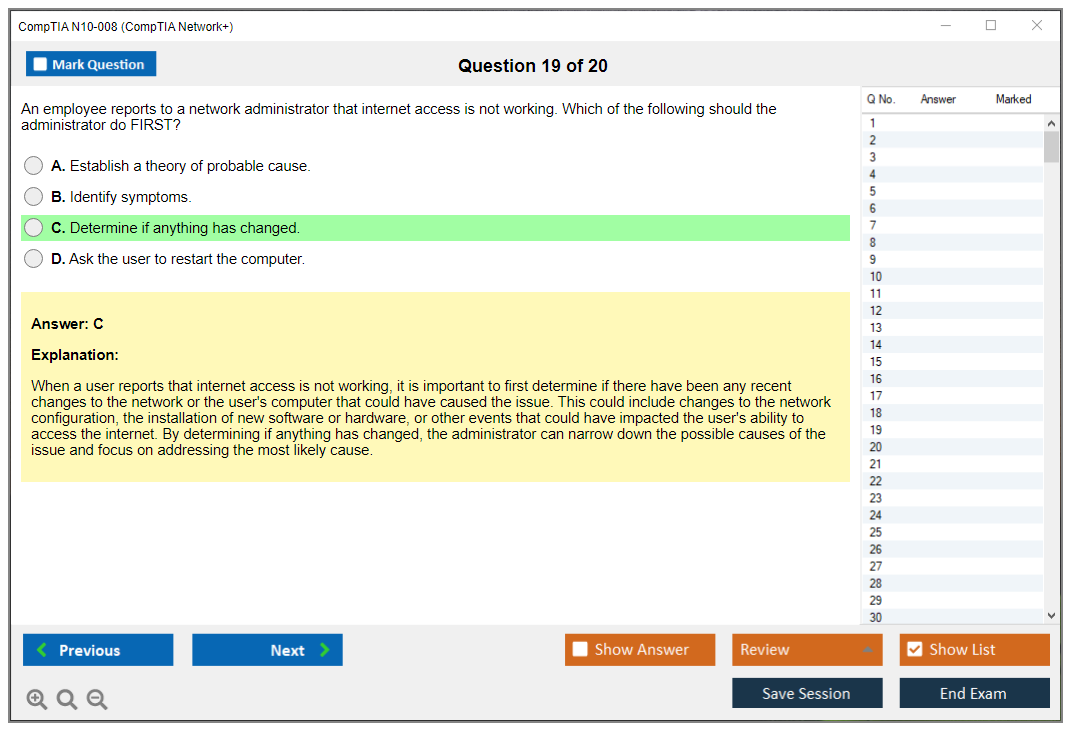Click the reset zoom magnifier icon

[67, 700]
